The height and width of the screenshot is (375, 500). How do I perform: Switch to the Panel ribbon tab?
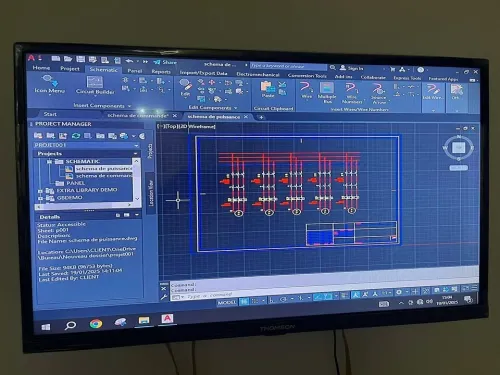tap(135, 71)
